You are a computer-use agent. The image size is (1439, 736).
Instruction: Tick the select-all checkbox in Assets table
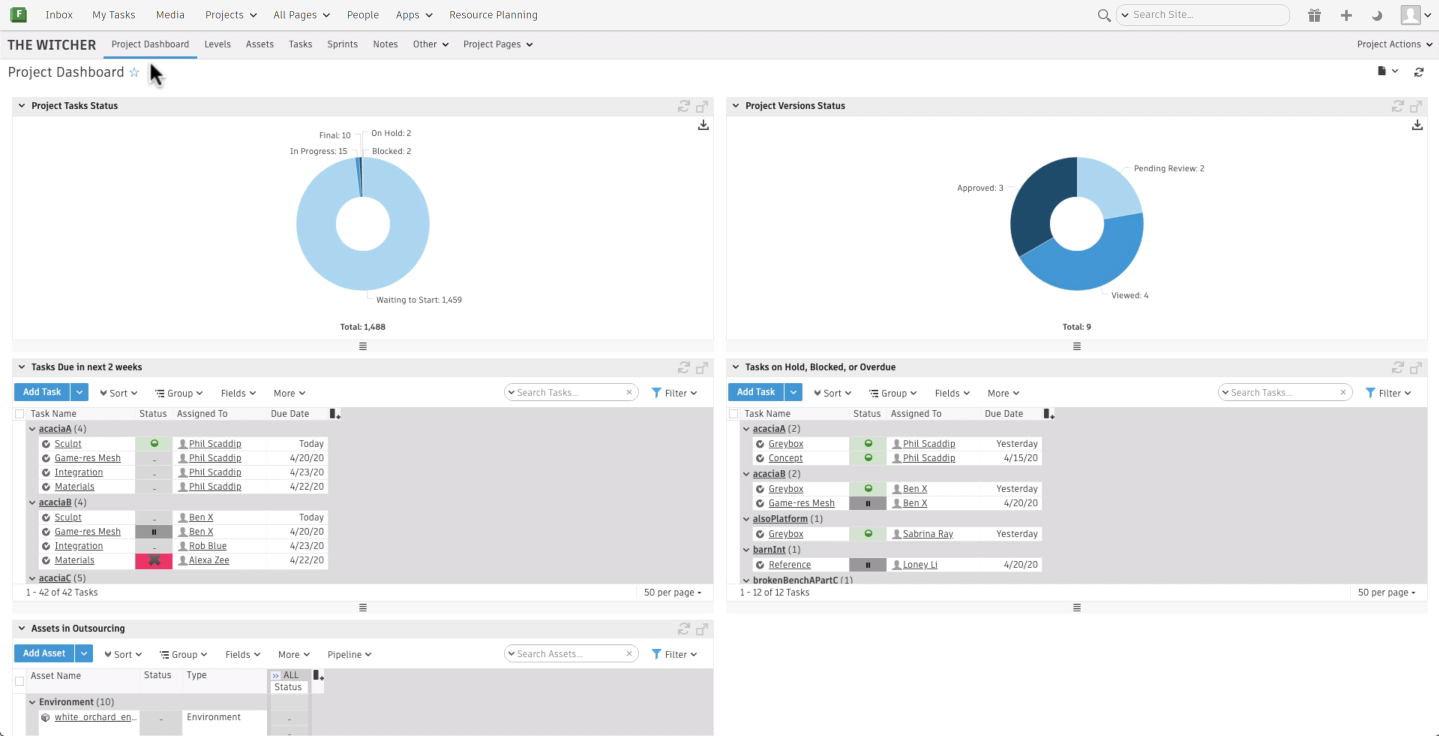click(x=19, y=681)
